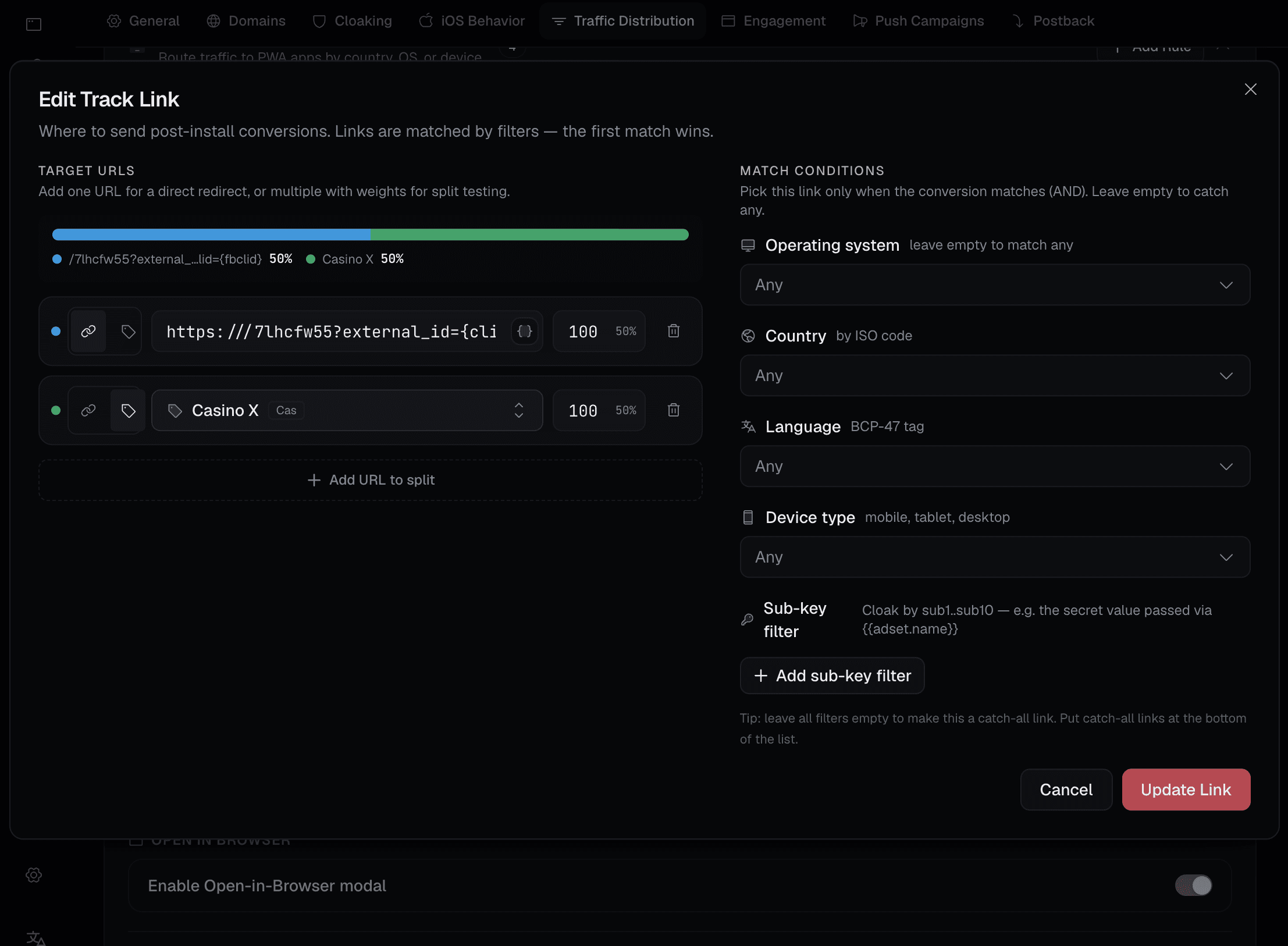Select link mode icon in Casino X row
Image resolution: width=1288 pixels, height=946 pixels.
click(88, 410)
